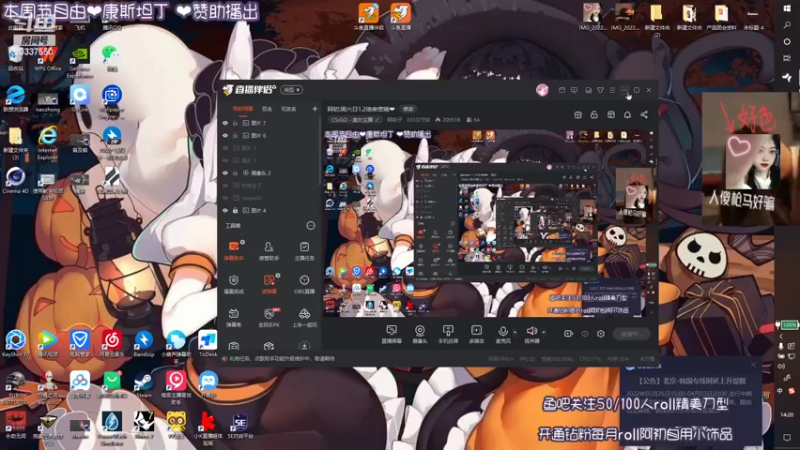Toggle lock on 摄像头 2 layer

point(235,173)
